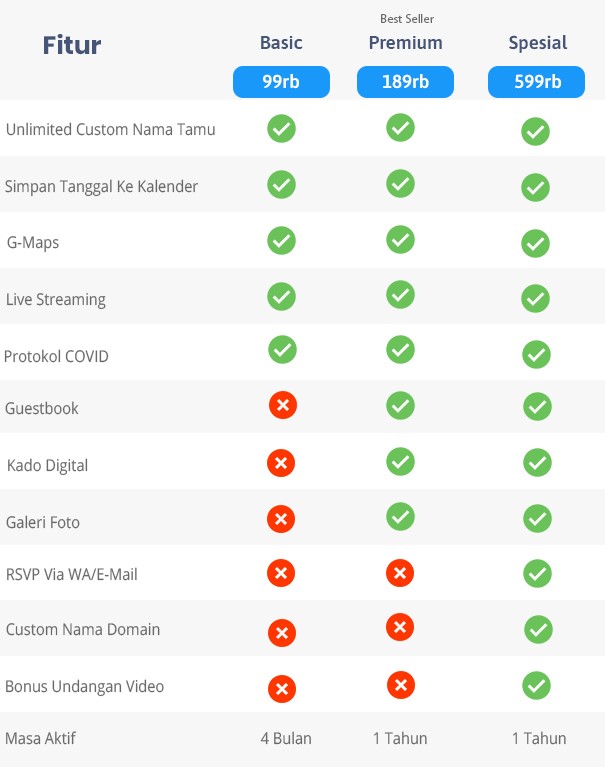
Task: Click the red X for Basic Guestbook
Action: pos(283,405)
